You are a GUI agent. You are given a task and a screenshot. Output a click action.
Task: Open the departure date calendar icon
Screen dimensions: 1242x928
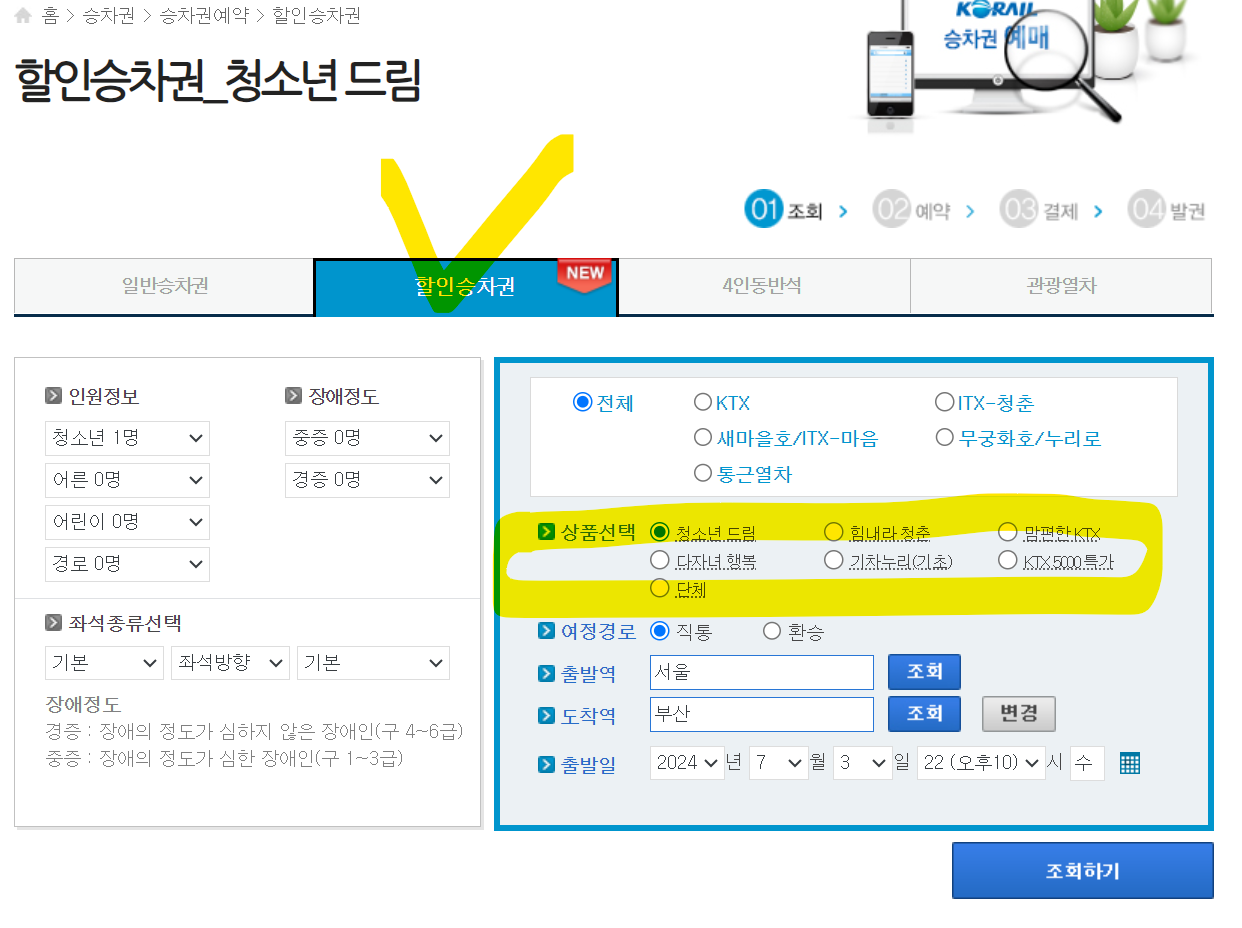coord(1129,763)
